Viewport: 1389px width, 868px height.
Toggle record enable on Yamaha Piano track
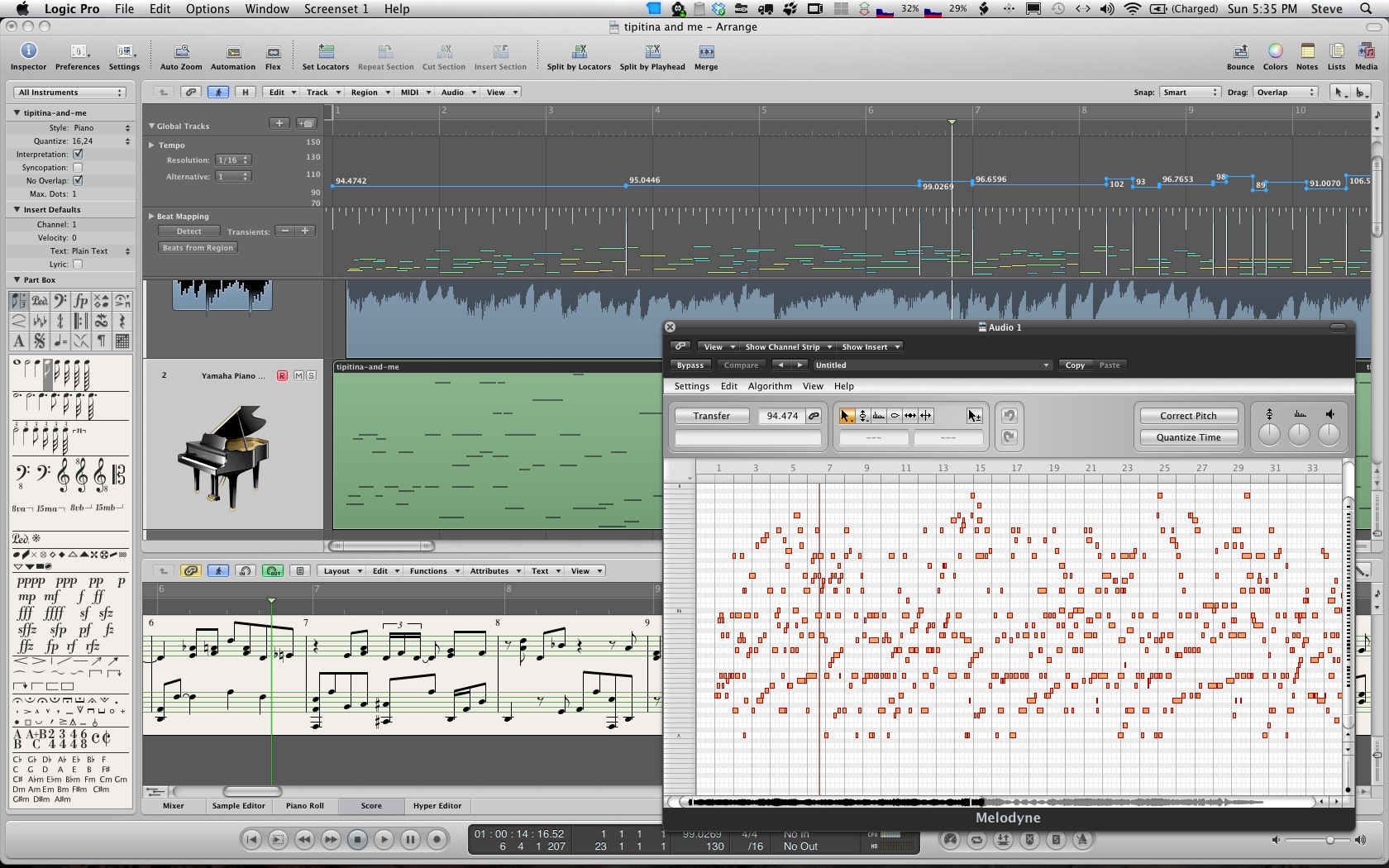[282, 375]
